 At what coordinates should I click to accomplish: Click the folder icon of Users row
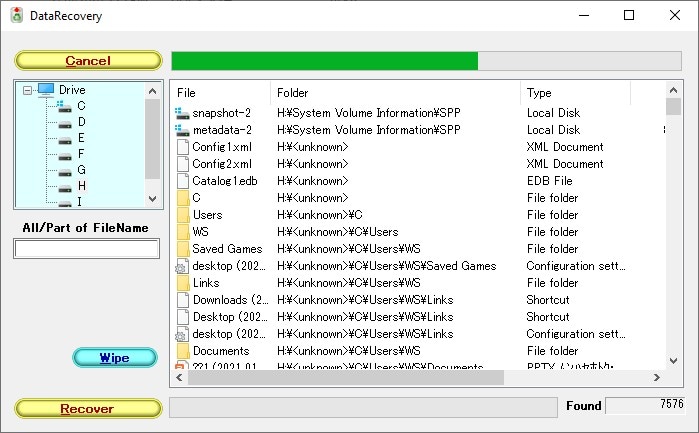point(183,215)
